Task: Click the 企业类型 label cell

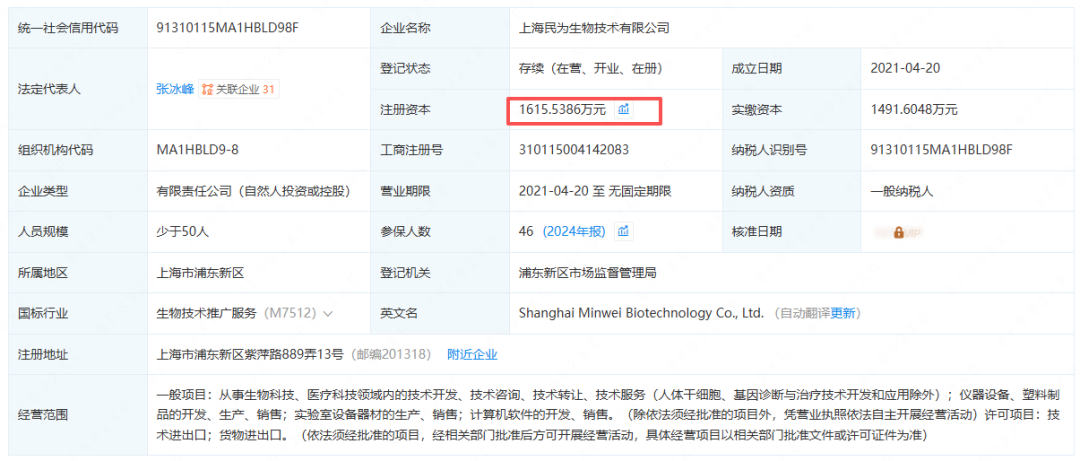Action: [x=78, y=191]
